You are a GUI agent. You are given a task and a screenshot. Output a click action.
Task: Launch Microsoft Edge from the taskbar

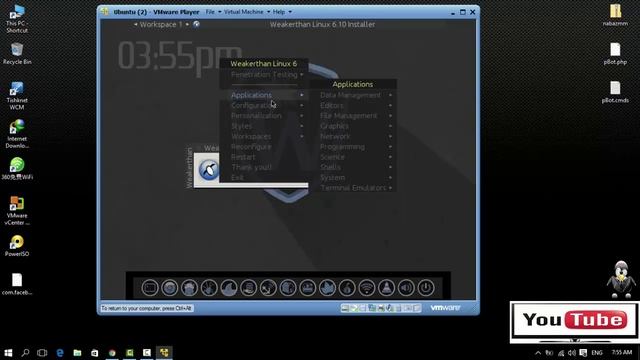pos(60,353)
